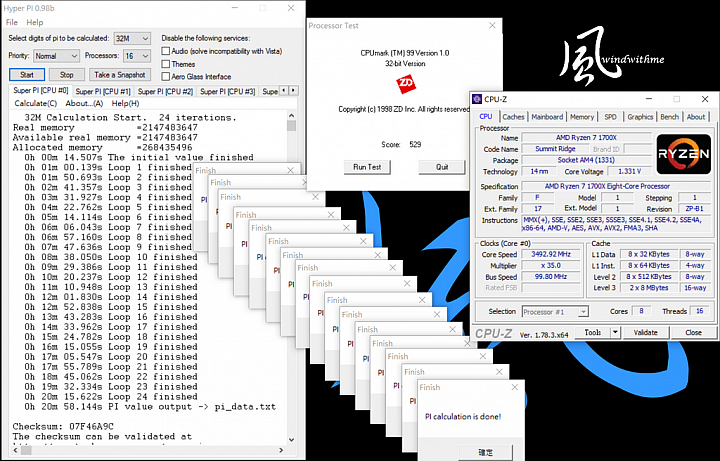Open the About tab in CPU-Z
This screenshot has height=461, width=720.
point(696,117)
